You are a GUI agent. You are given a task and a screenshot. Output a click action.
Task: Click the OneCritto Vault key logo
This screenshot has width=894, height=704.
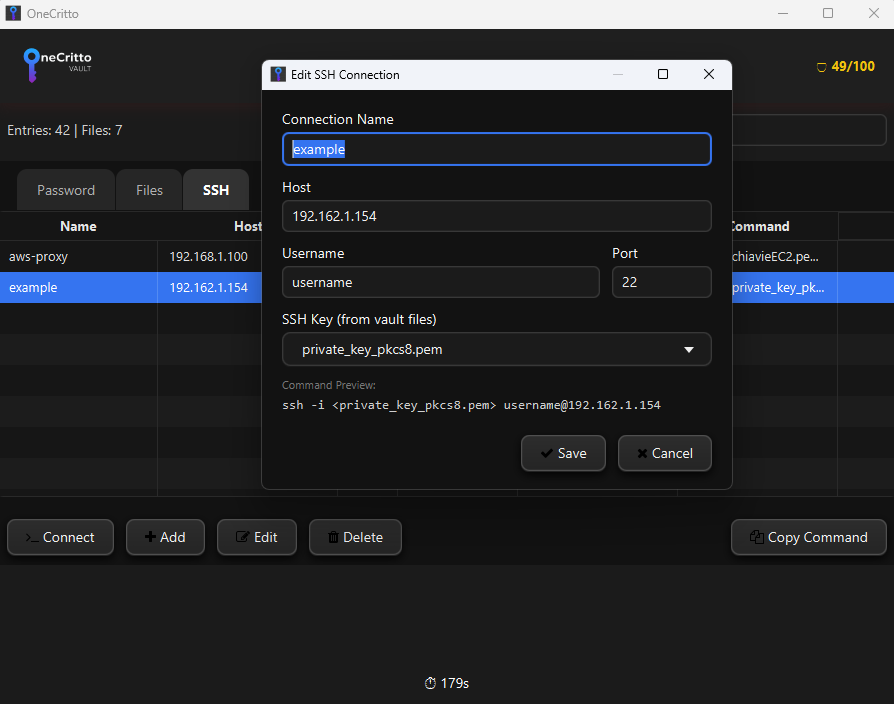point(30,64)
